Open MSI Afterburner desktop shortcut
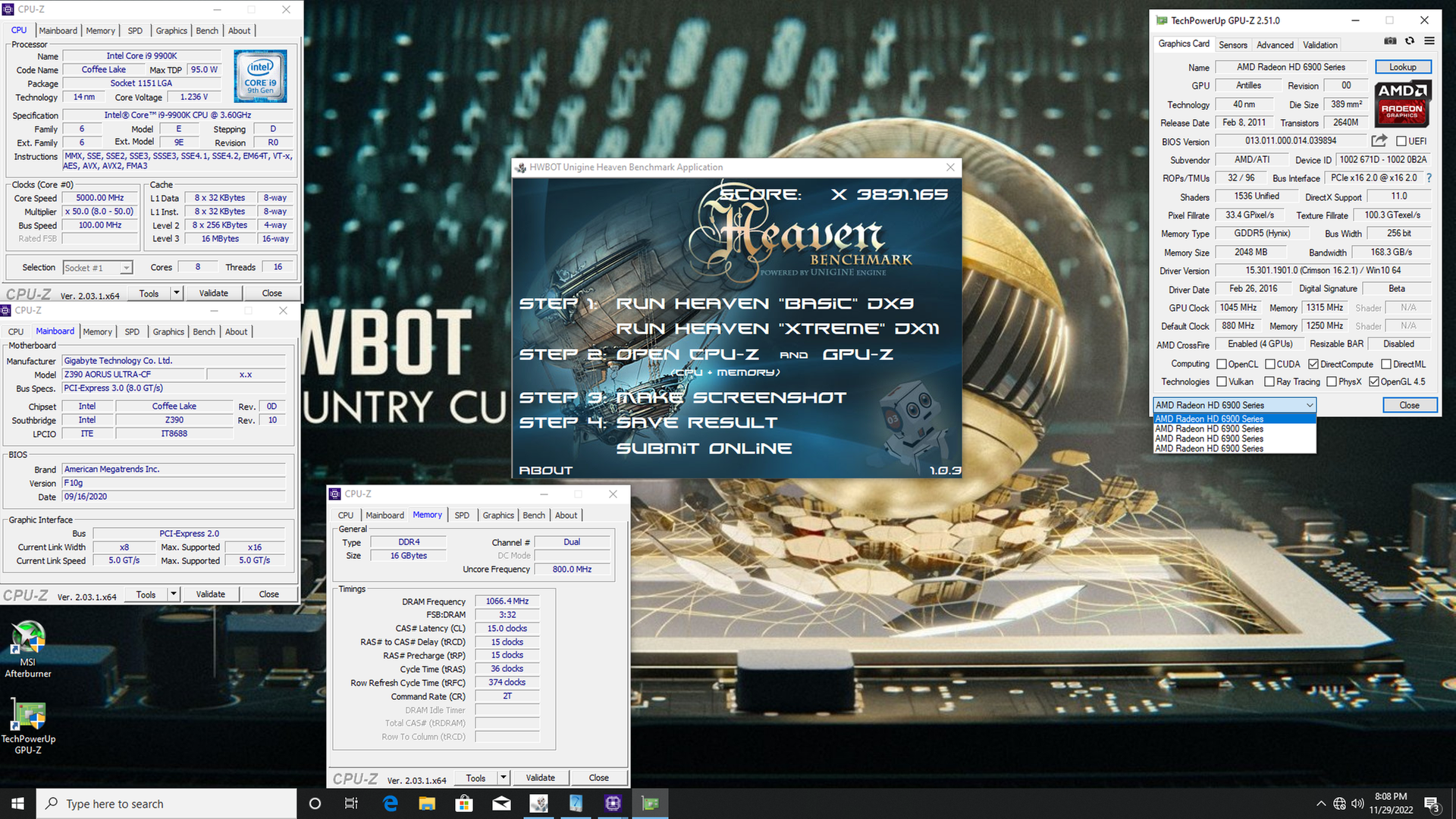The height and width of the screenshot is (819, 1456). 28,649
